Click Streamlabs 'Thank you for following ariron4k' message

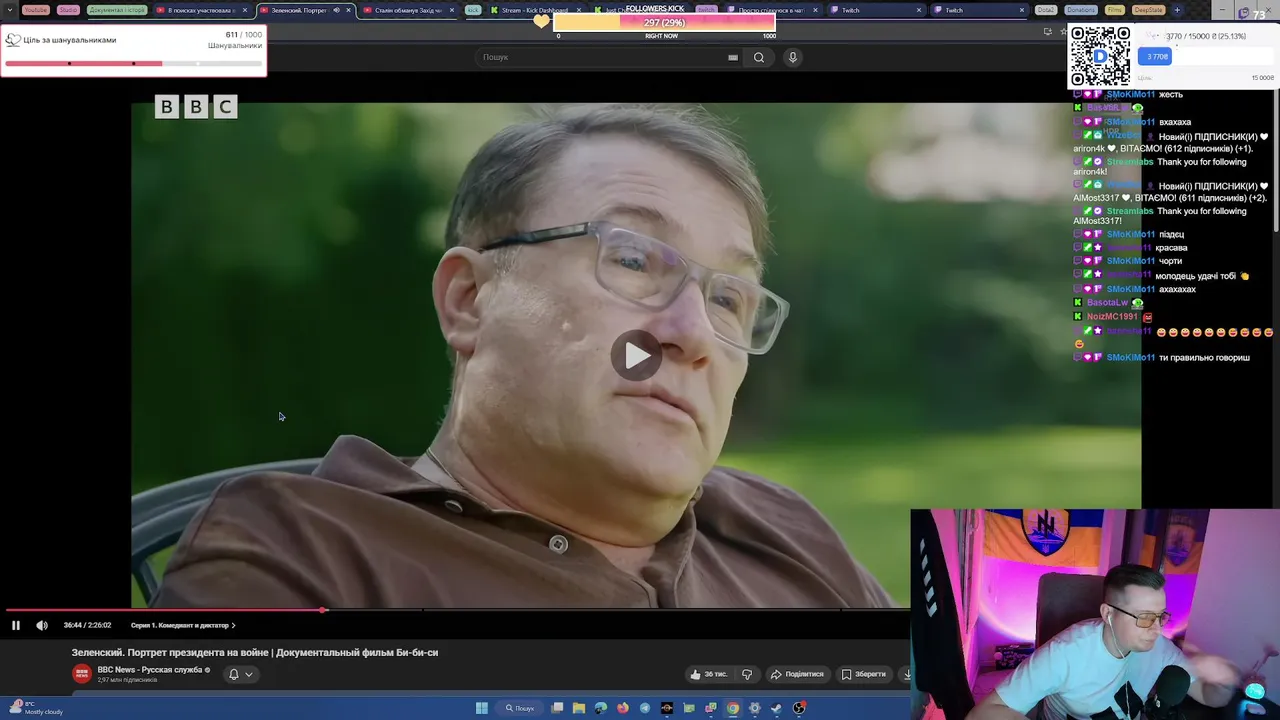coord(1160,166)
